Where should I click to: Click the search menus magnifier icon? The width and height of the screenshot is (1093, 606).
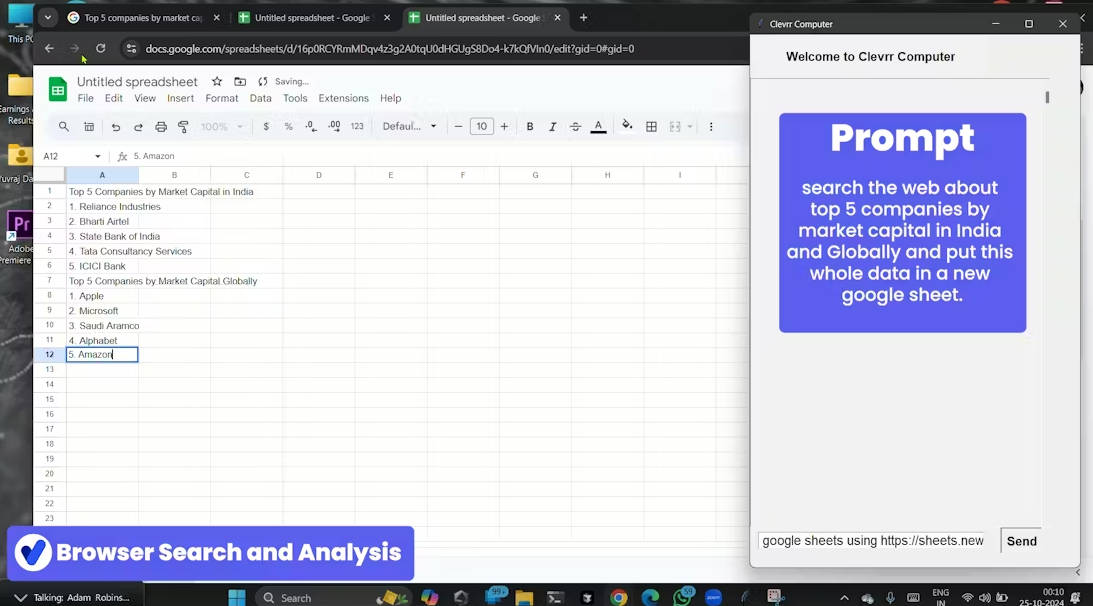[64, 127]
